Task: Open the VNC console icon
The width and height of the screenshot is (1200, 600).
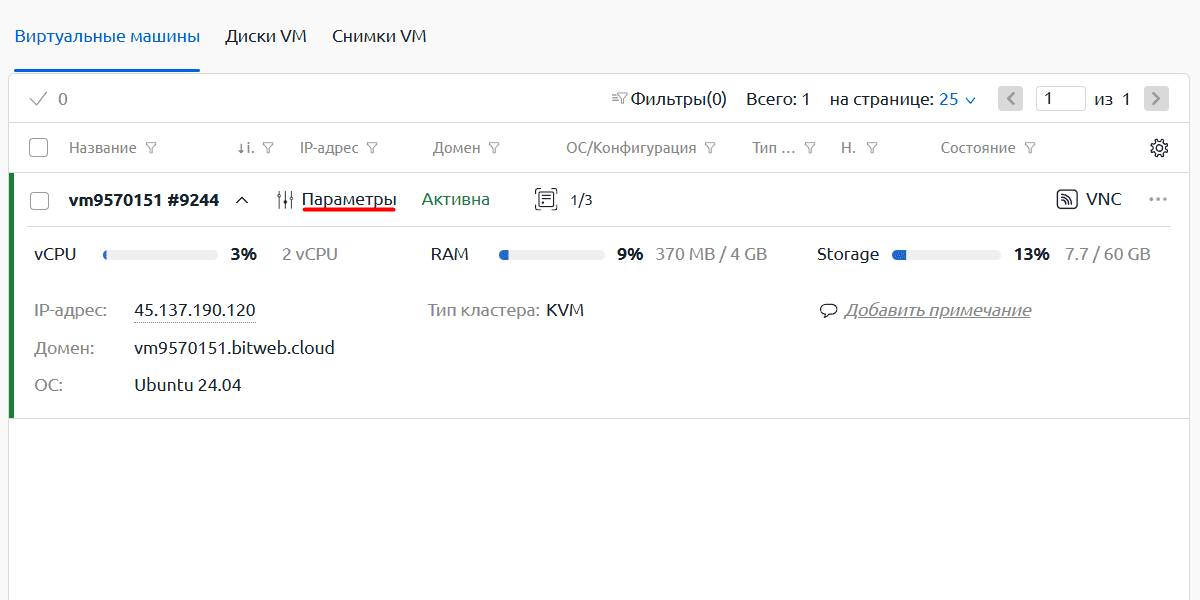Action: [x=1067, y=199]
